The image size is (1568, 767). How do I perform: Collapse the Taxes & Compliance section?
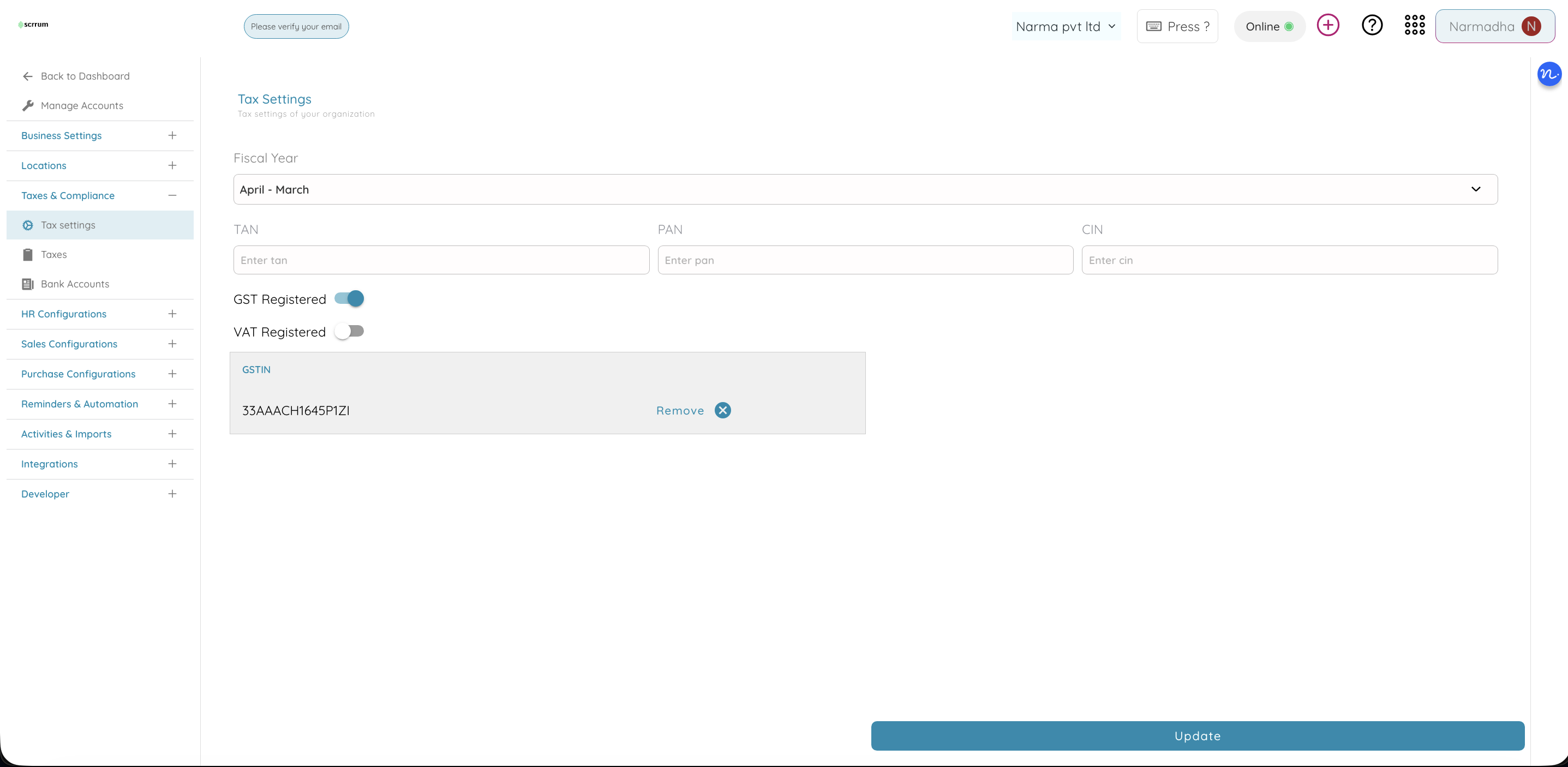tap(172, 195)
